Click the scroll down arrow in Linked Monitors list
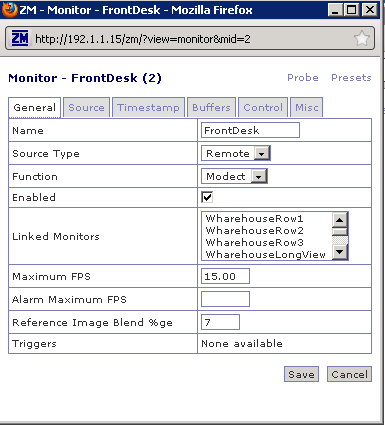This screenshot has height=425, width=385. [x=340, y=252]
